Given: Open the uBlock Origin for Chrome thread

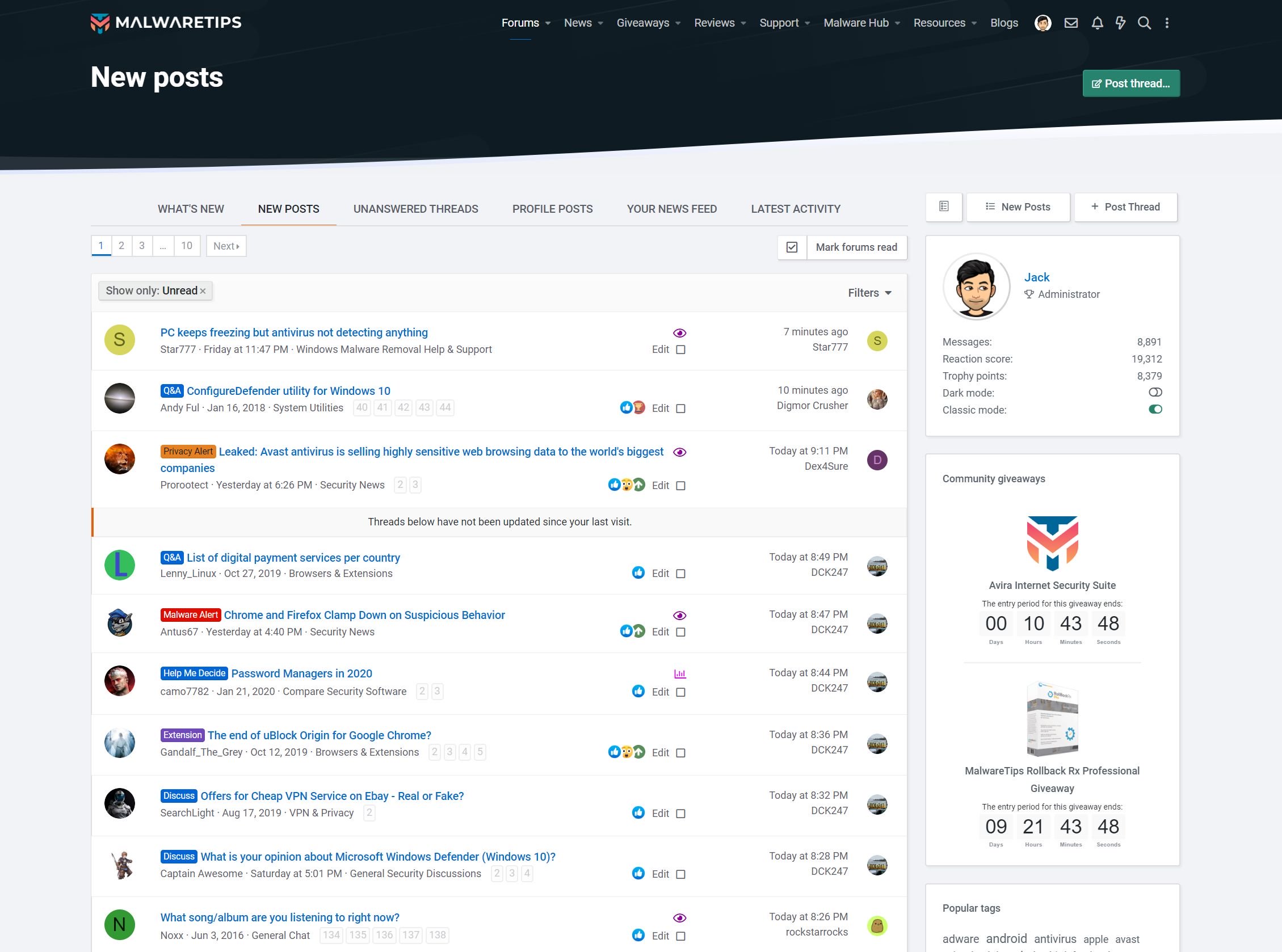Looking at the screenshot, I should tap(319, 735).
